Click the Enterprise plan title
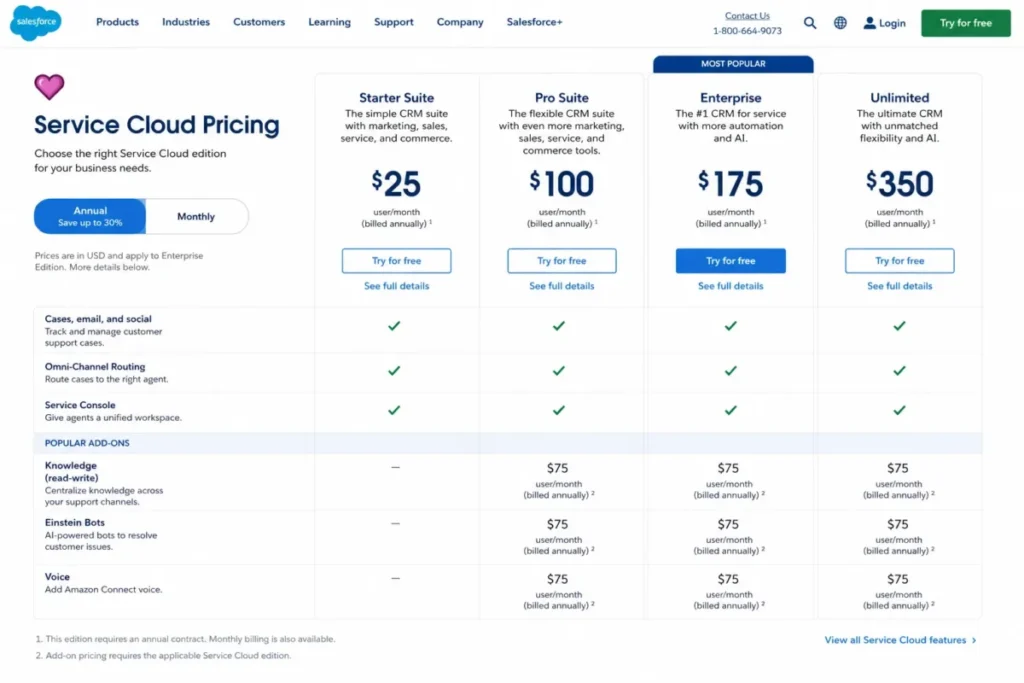This screenshot has height=683, width=1024. coord(730,98)
